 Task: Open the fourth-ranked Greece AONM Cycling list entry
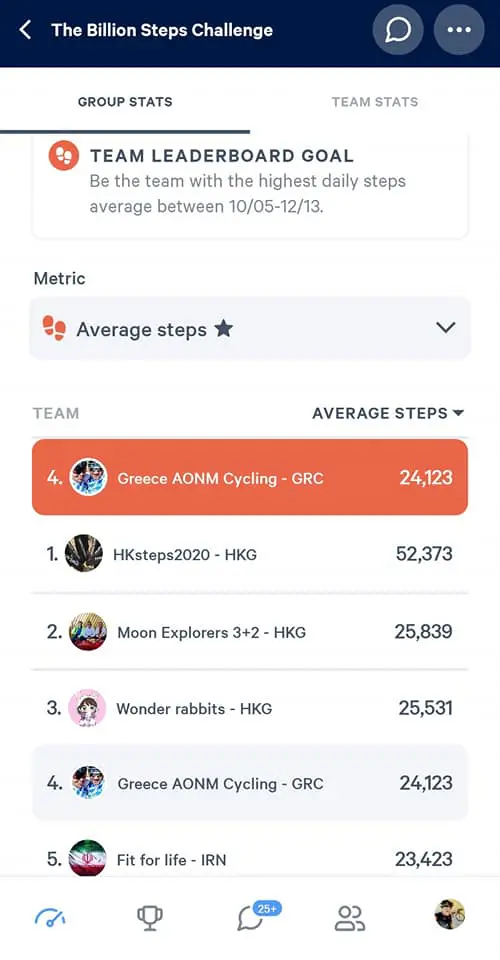click(250, 783)
